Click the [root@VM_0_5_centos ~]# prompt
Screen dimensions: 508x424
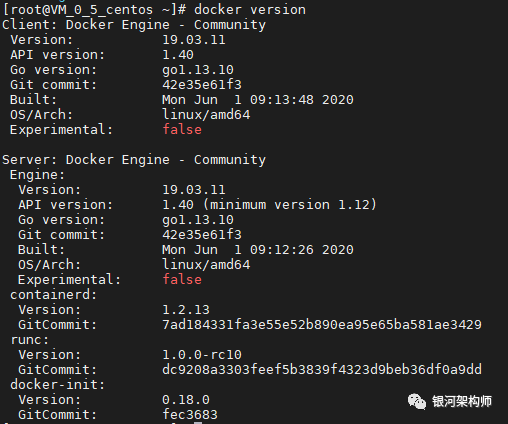(94, 10)
